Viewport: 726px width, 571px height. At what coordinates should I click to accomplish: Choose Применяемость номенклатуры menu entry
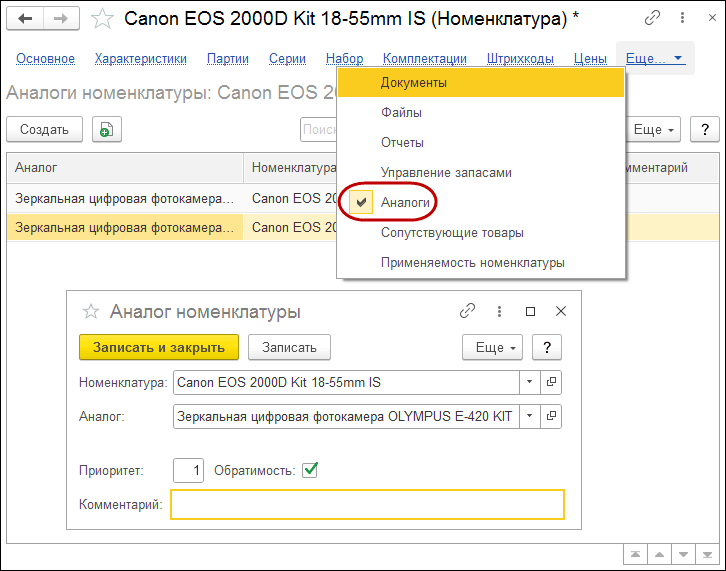point(481,263)
